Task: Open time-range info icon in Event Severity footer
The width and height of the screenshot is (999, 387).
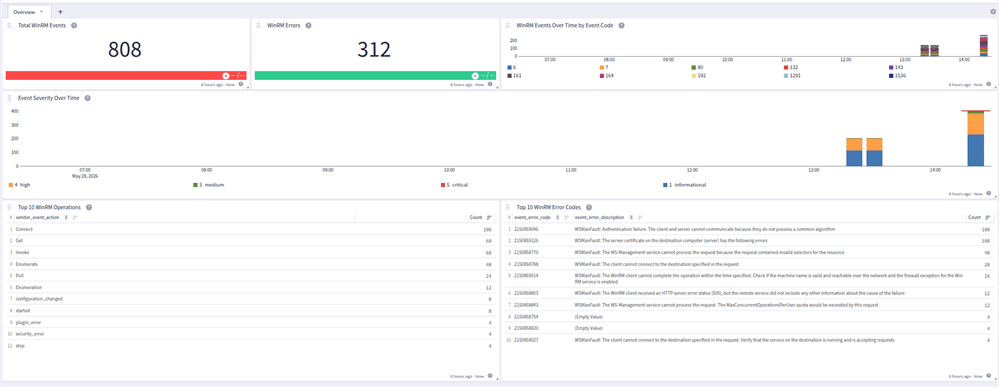Action: tap(988, 193)
